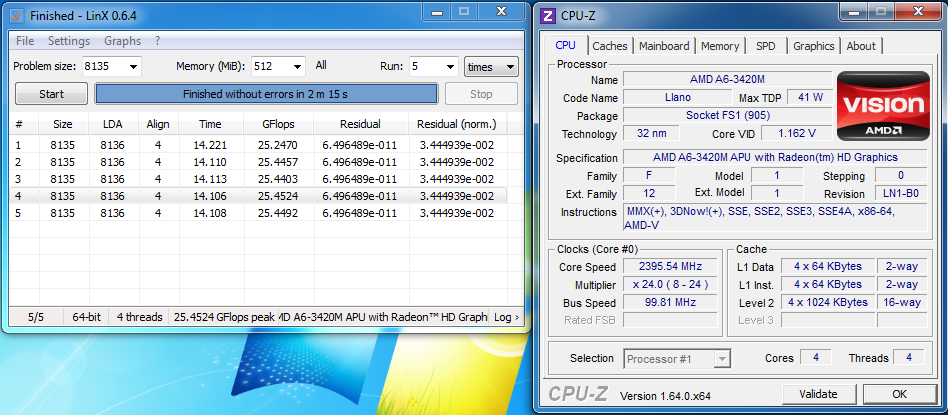Click the Residual column header
The image size is (948, 415).
(361, 124)
